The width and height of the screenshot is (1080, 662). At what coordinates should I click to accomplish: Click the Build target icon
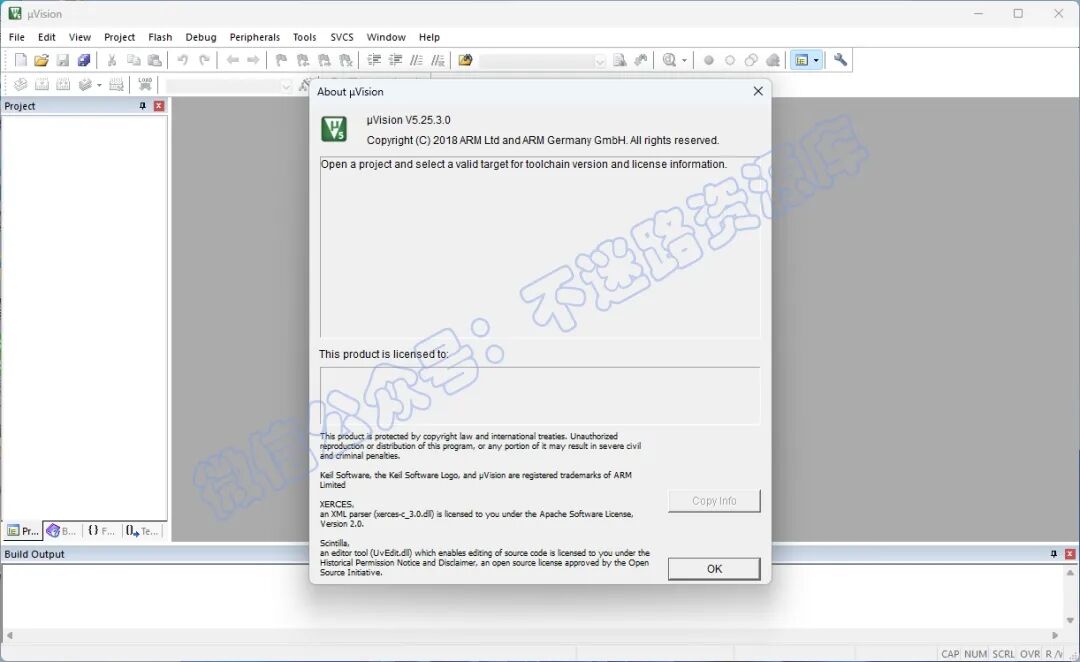[42, 85]
